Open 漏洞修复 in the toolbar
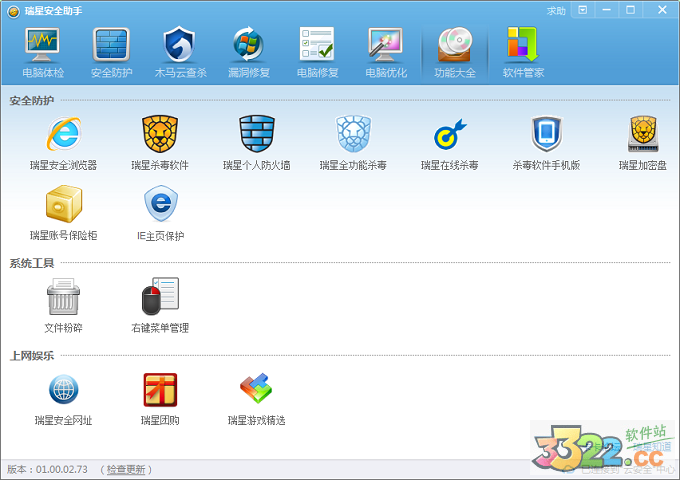680x480 pixels. [248, 52]
